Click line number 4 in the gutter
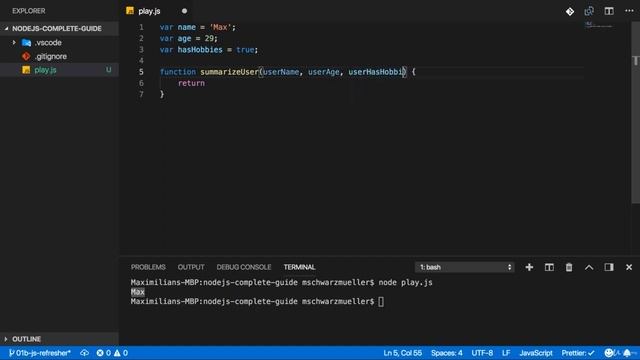640x360 pixels. coord(141,61)
